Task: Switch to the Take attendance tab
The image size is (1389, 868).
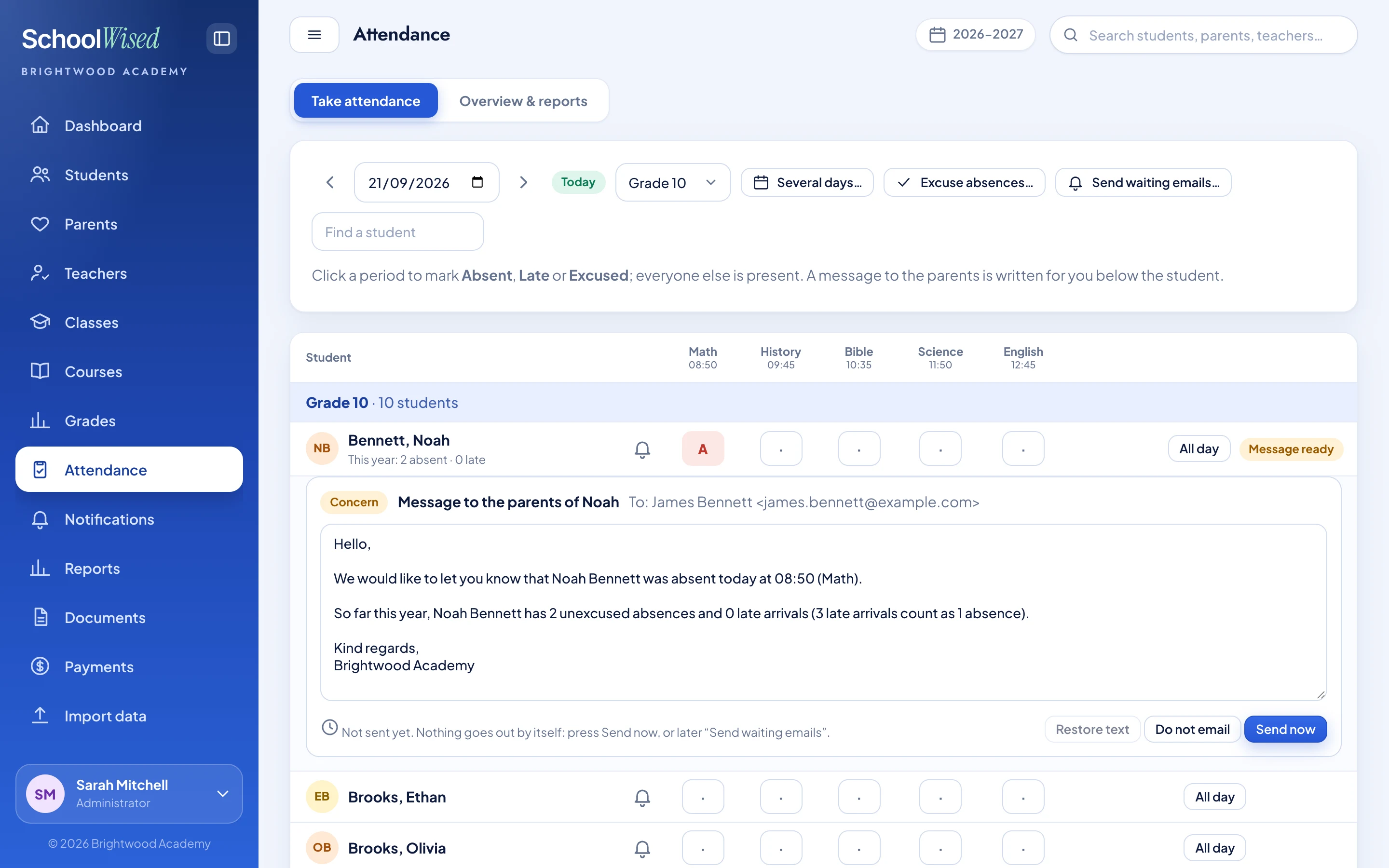Action: (366, 101)
